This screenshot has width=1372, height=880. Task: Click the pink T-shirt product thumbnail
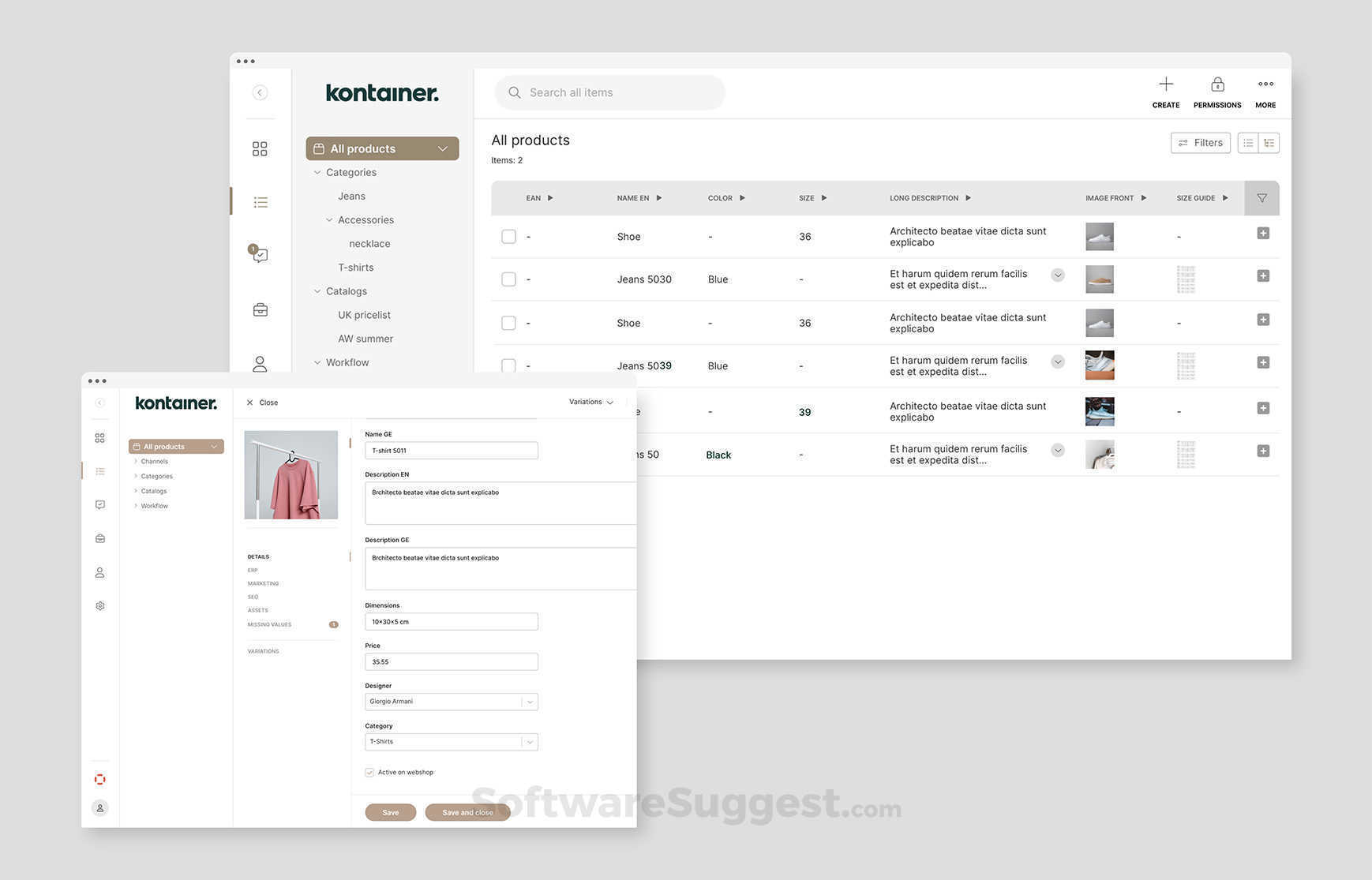click(x=291, y=474)
